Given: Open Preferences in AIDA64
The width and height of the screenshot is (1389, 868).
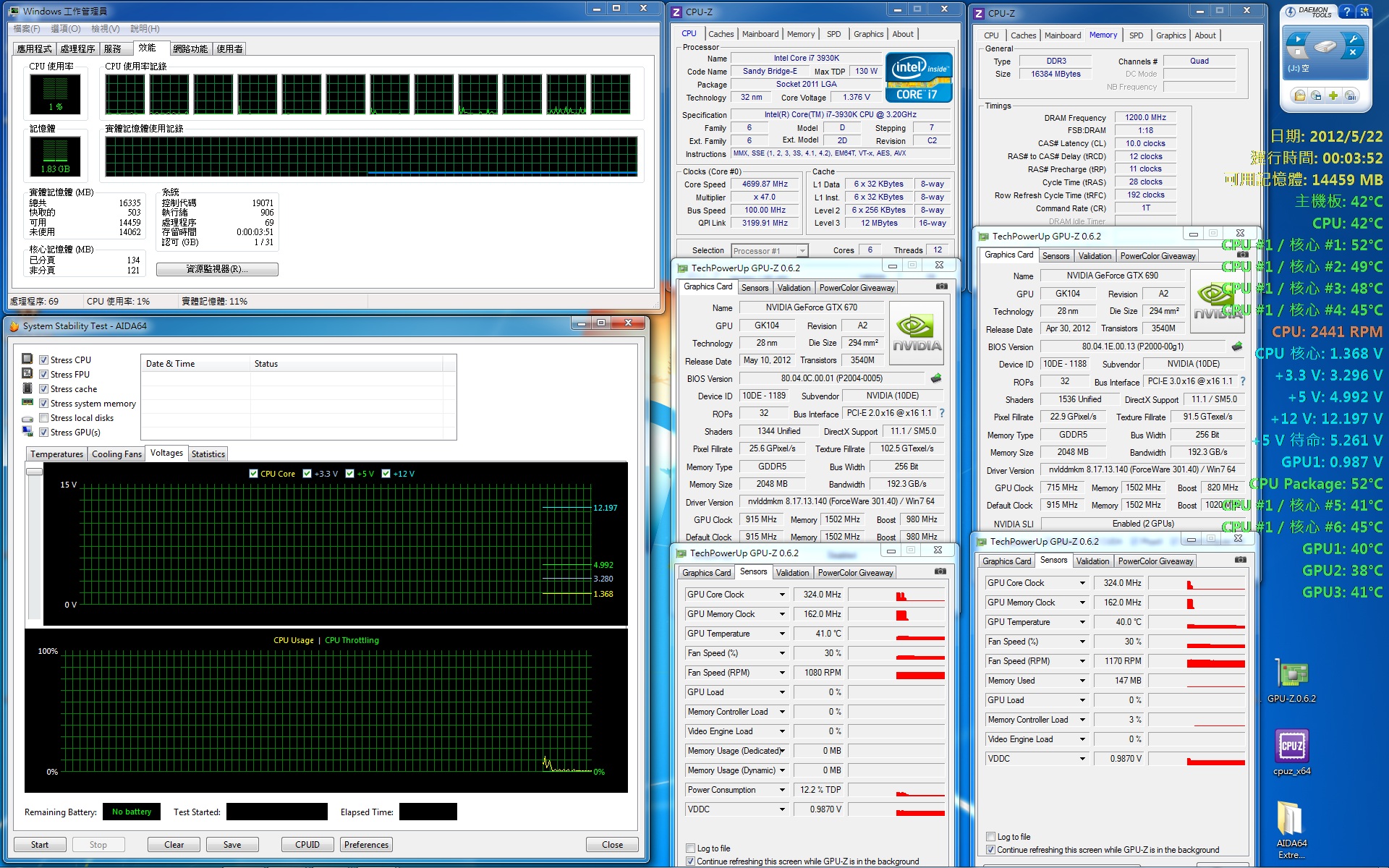Looking at the screenshot, I should tap(366, 844).
